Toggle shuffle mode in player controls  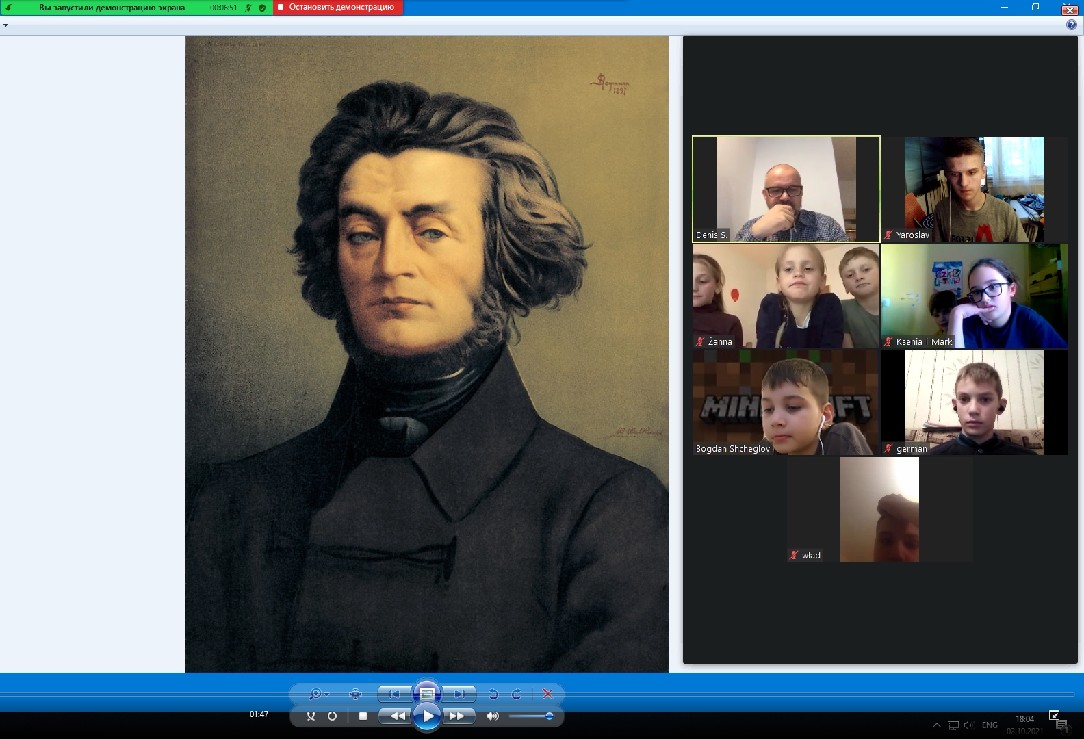(311, 716)
